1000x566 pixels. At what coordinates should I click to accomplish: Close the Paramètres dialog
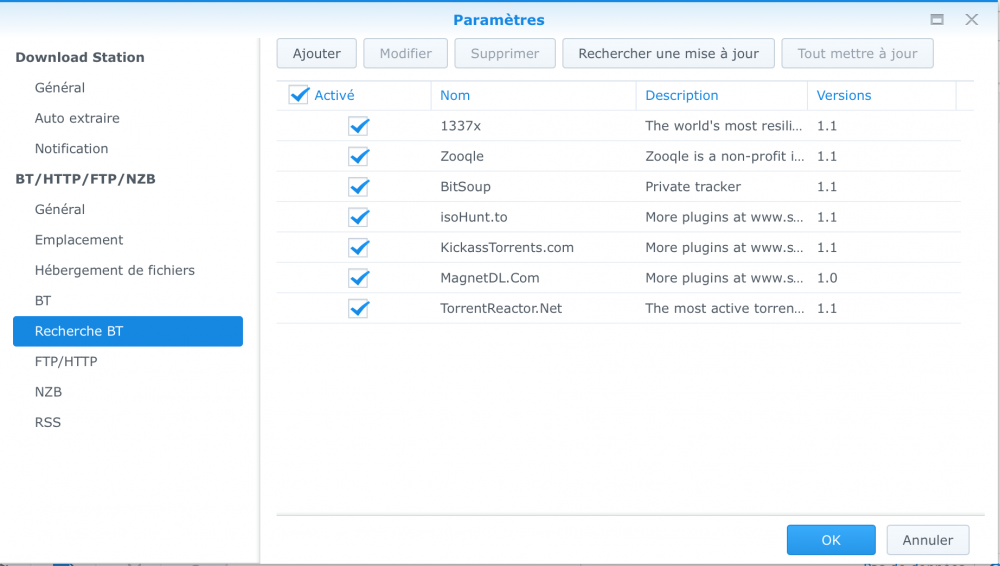point(971,20)
